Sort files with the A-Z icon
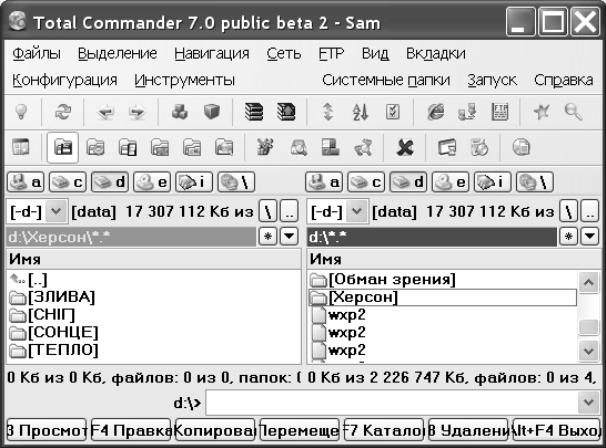The height and width of the screenshot is (448, 606). click(360, 112)
